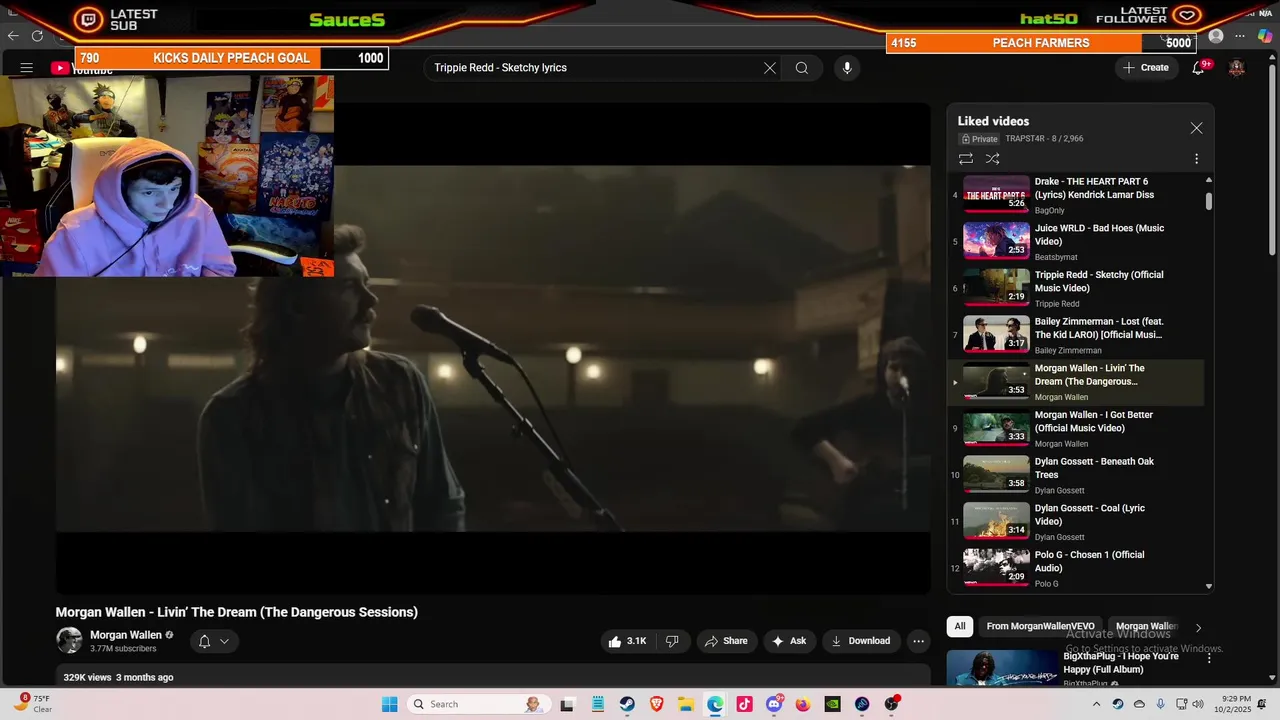The image size is (1280, 720).
Task: Select Morgan Wallen - I Got Better video
Action: coord(1075,429)
